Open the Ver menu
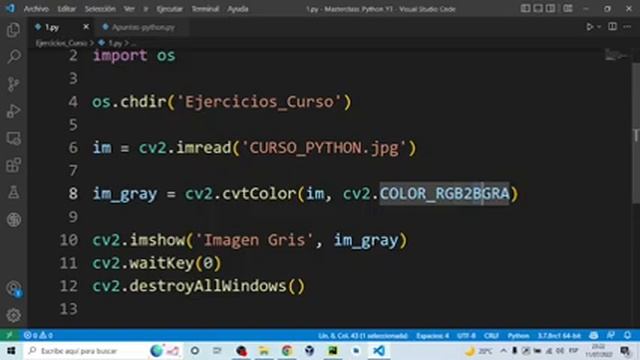 pyautogui.click(x=129, y=9)
